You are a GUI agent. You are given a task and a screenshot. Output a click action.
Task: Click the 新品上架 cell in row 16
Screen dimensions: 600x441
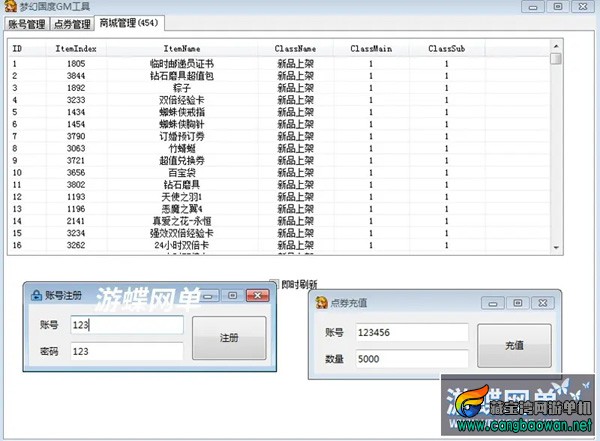[x=295, y=245]
